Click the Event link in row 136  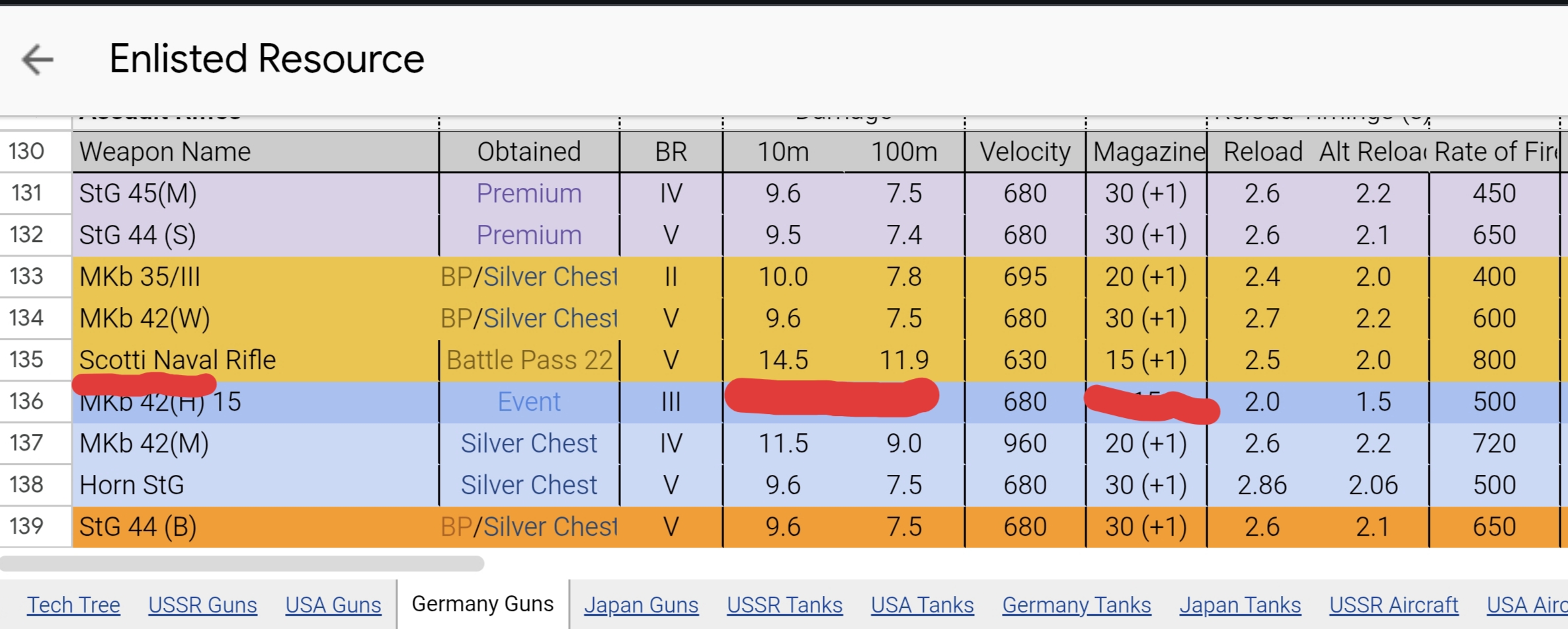[x=529, y=402]
